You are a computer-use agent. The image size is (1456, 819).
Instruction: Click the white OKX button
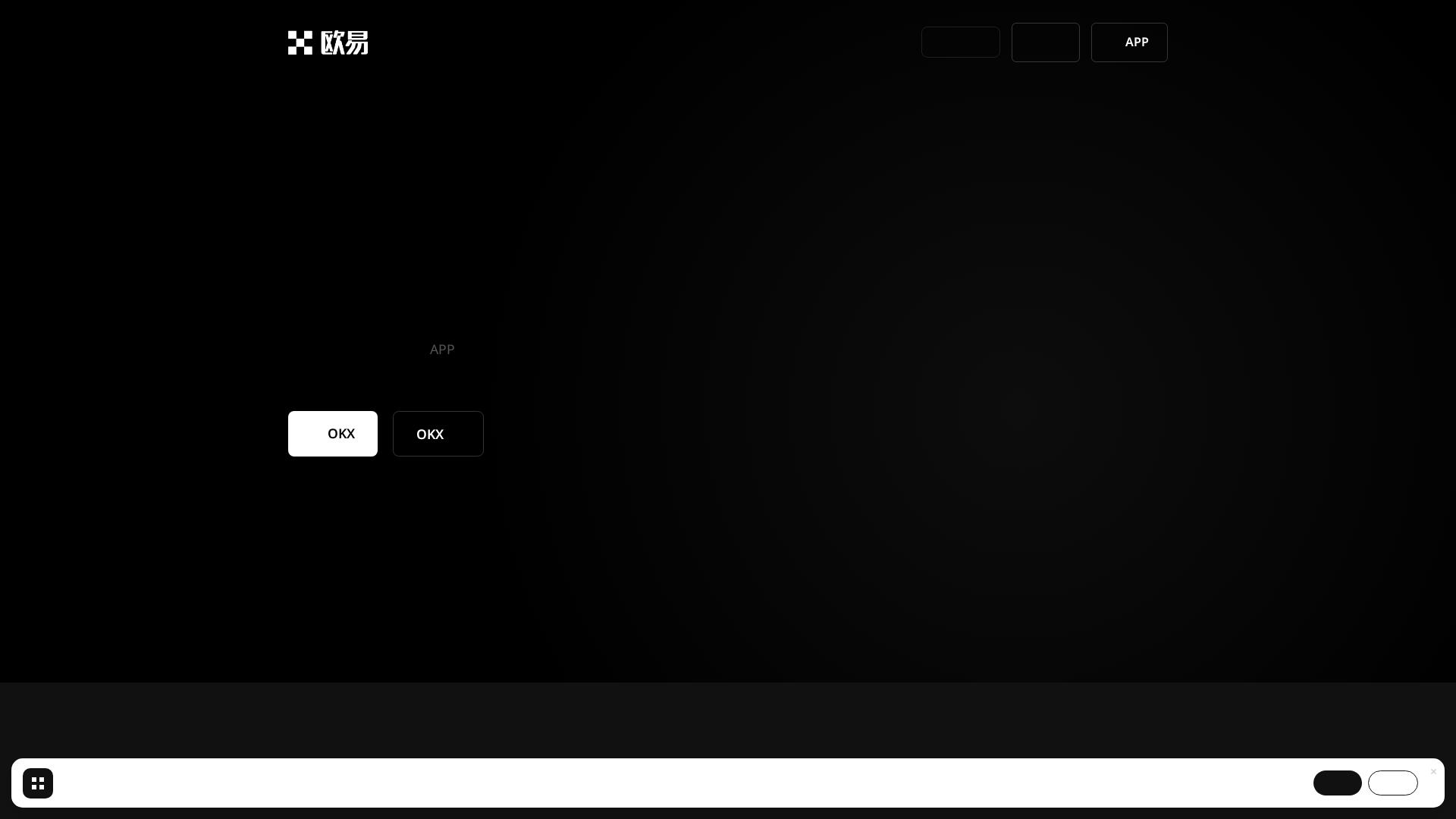pyautogui.click(x=333, y=434)
